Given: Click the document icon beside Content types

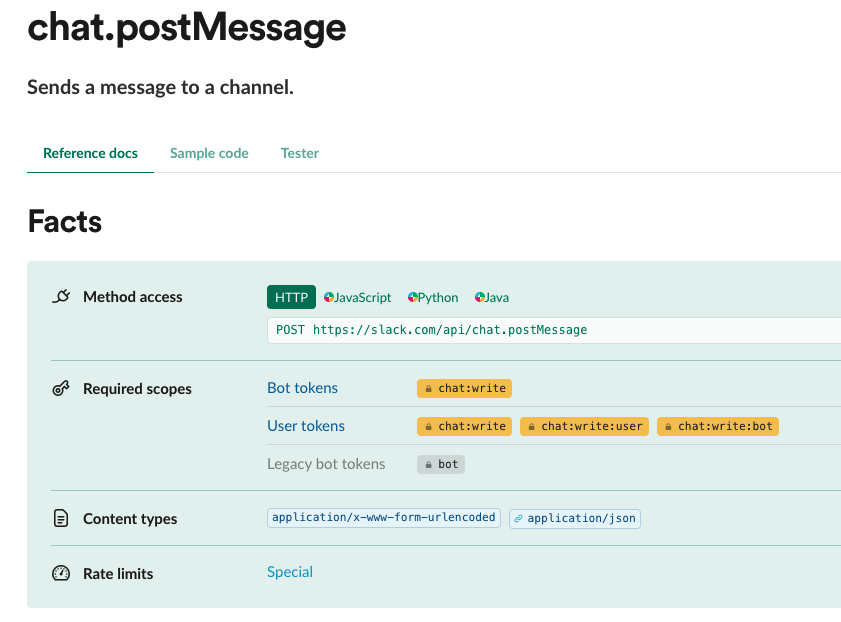Looking at the screenshot, I should 61,519.
